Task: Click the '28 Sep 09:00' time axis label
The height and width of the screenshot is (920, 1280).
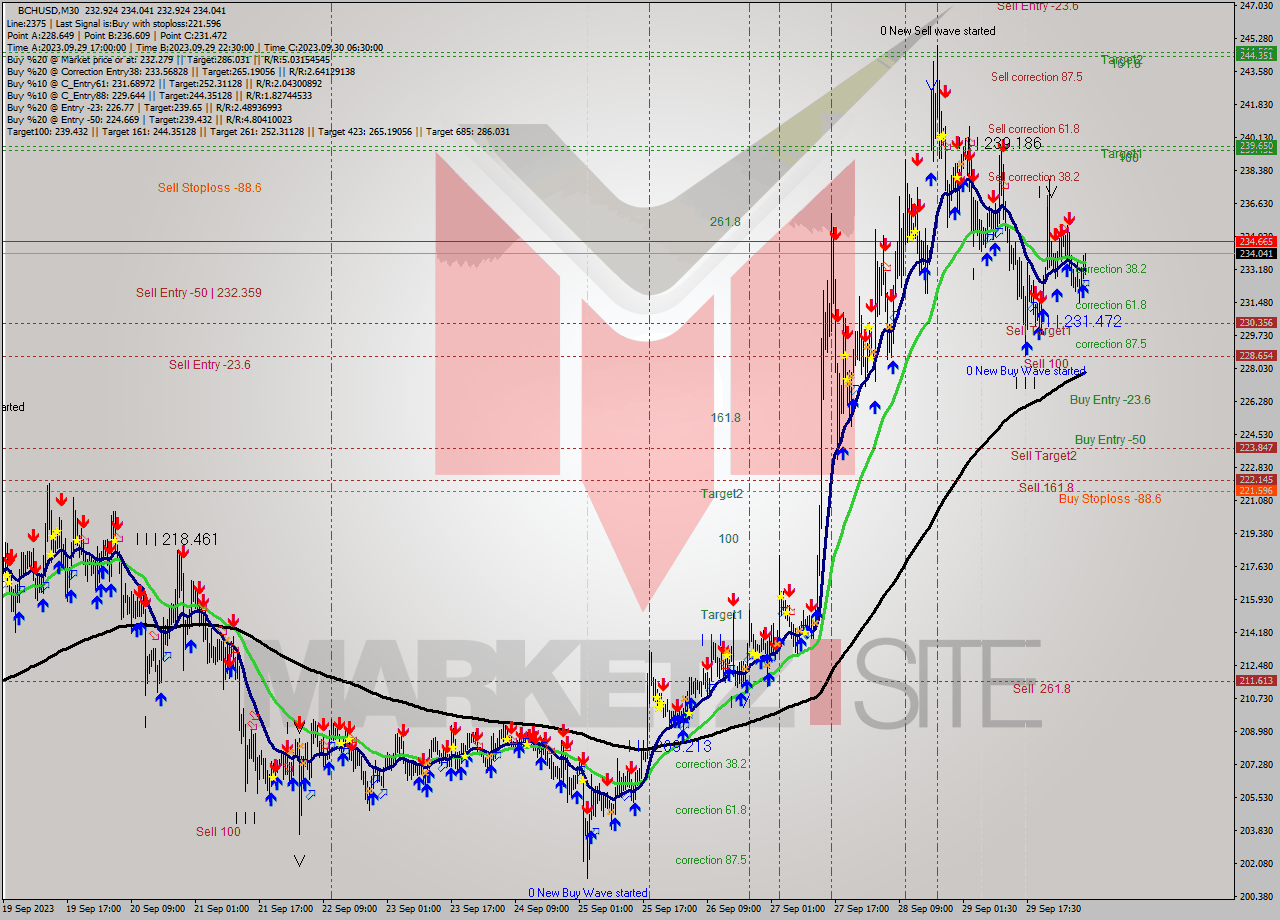Action: tap(927, 909)
